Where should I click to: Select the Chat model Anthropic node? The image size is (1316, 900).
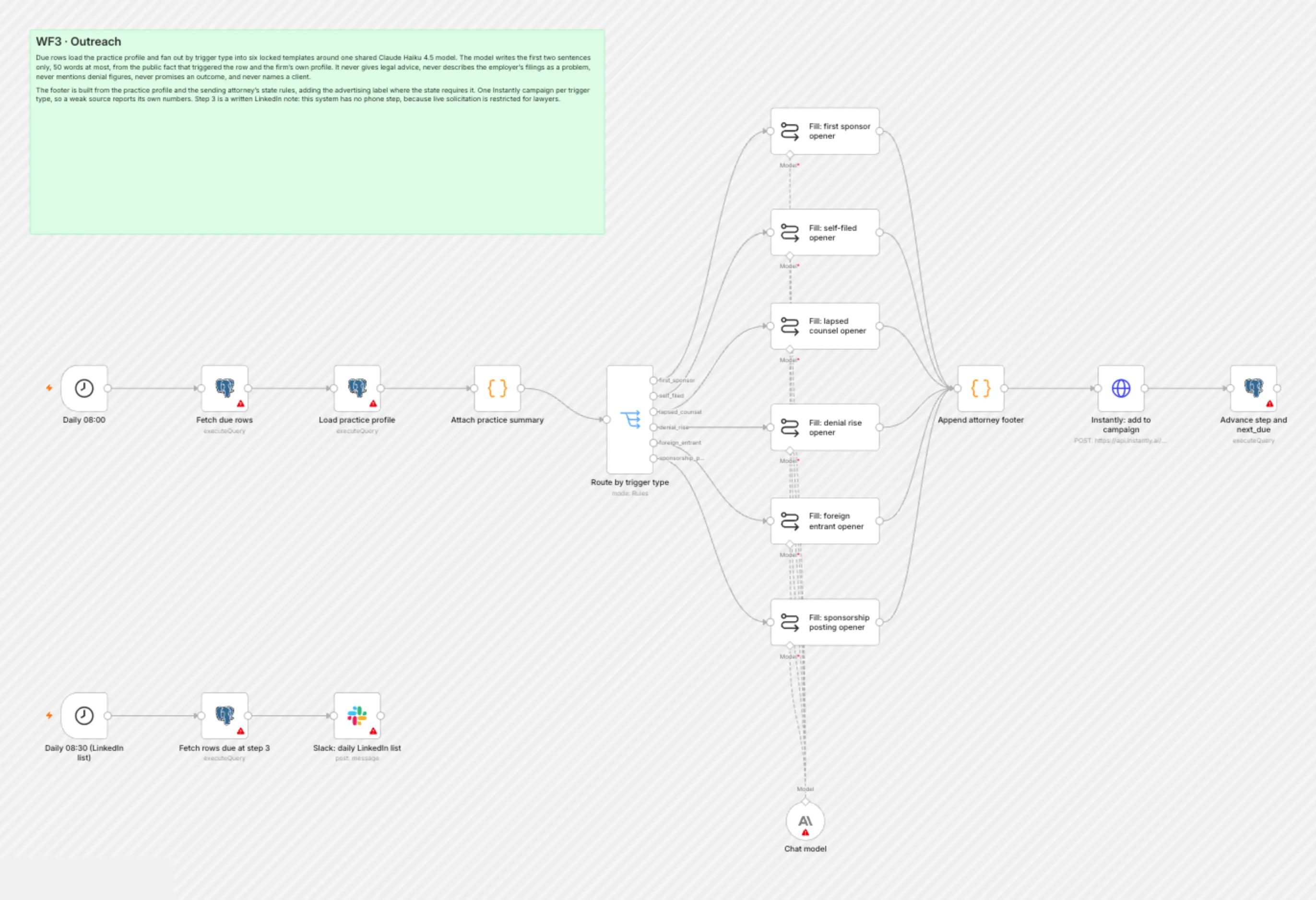[x=805, y=821]
